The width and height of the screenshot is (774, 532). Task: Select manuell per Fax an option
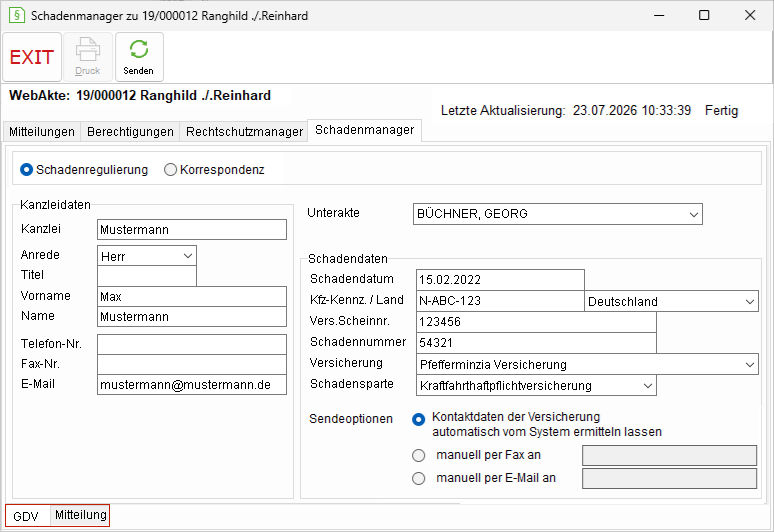coord(418,455)
